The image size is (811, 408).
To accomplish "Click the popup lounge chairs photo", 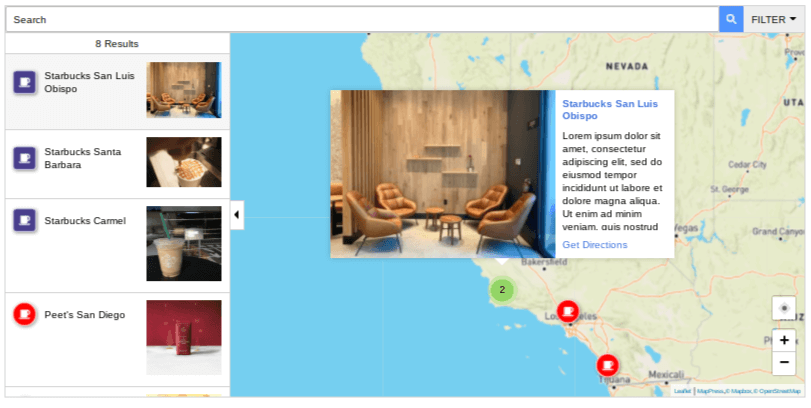I will 443,174.
